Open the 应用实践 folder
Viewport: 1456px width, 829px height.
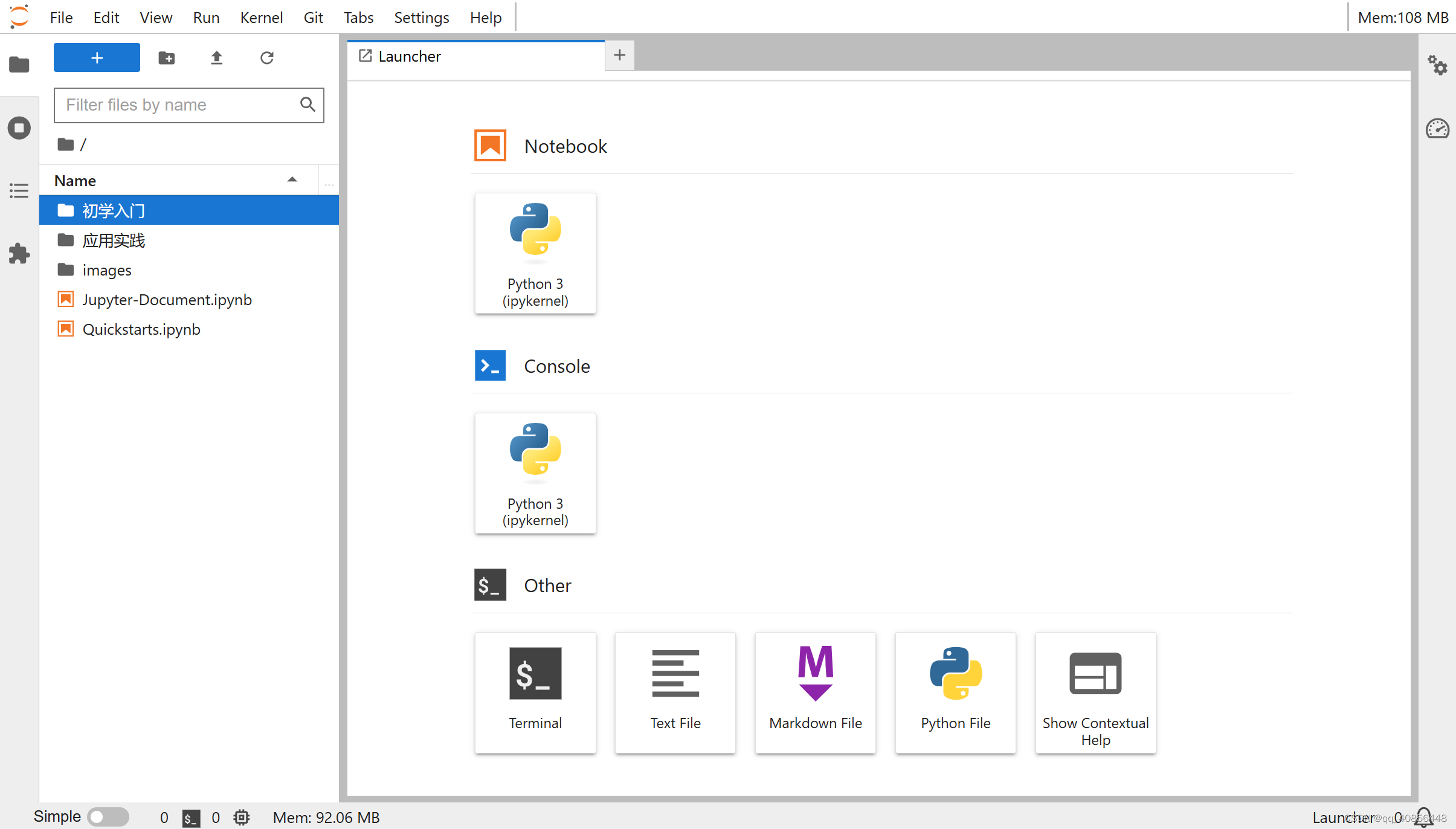114,240
